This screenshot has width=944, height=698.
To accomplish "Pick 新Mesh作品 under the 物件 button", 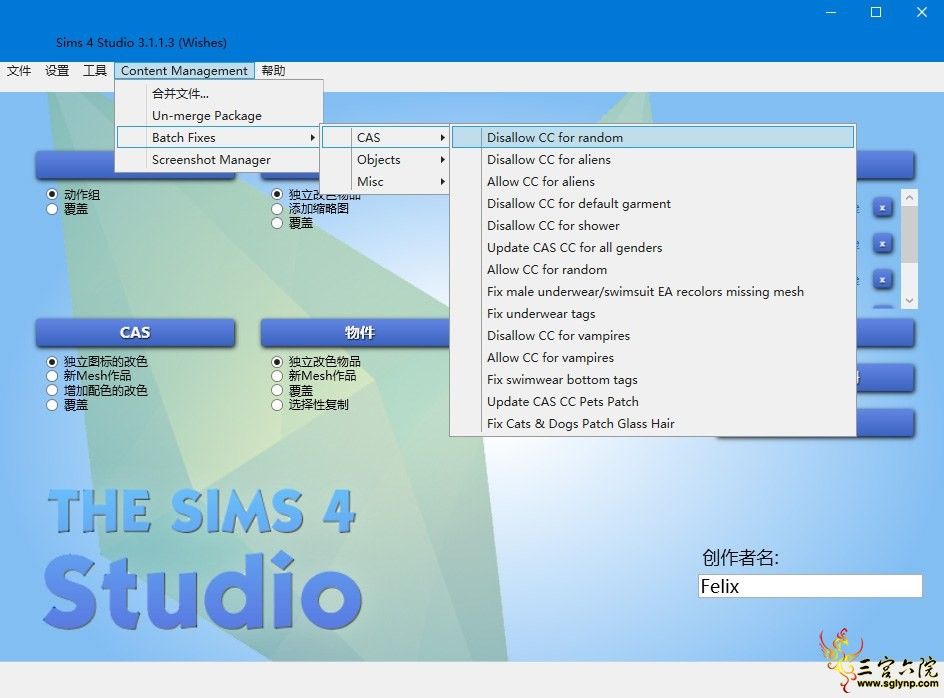I will click(277, 376).
